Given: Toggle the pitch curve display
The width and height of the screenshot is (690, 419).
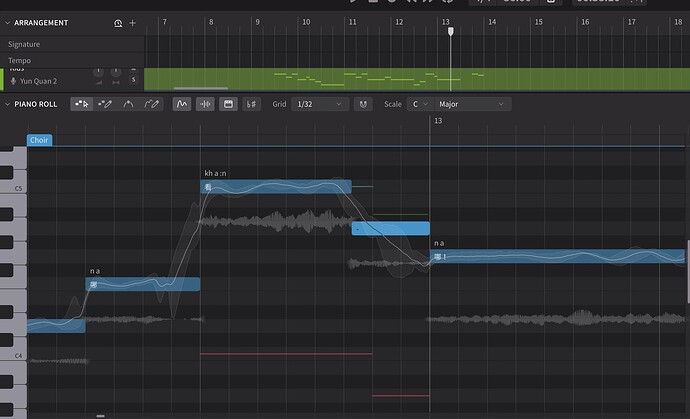Looking at the screenshot, I should point(182,104).
